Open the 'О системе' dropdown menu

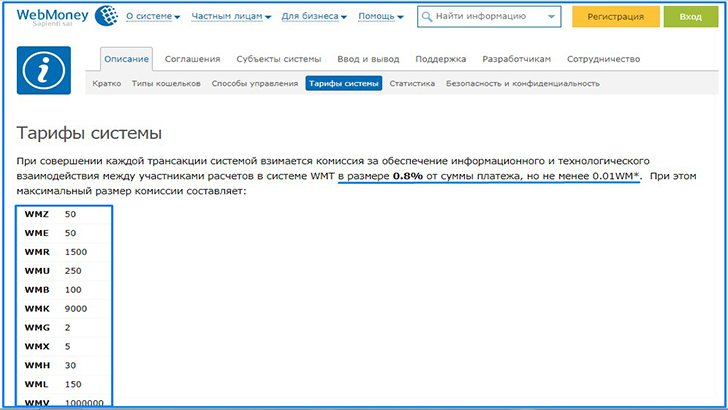tap(153, 16)
